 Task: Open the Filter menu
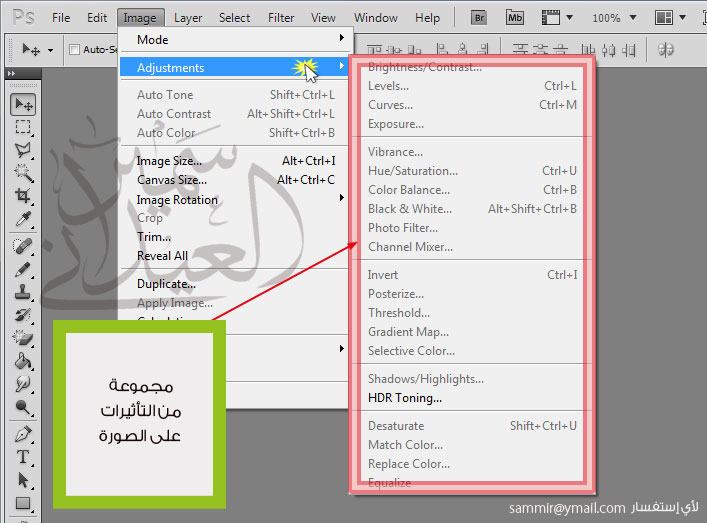click(281, 18)
